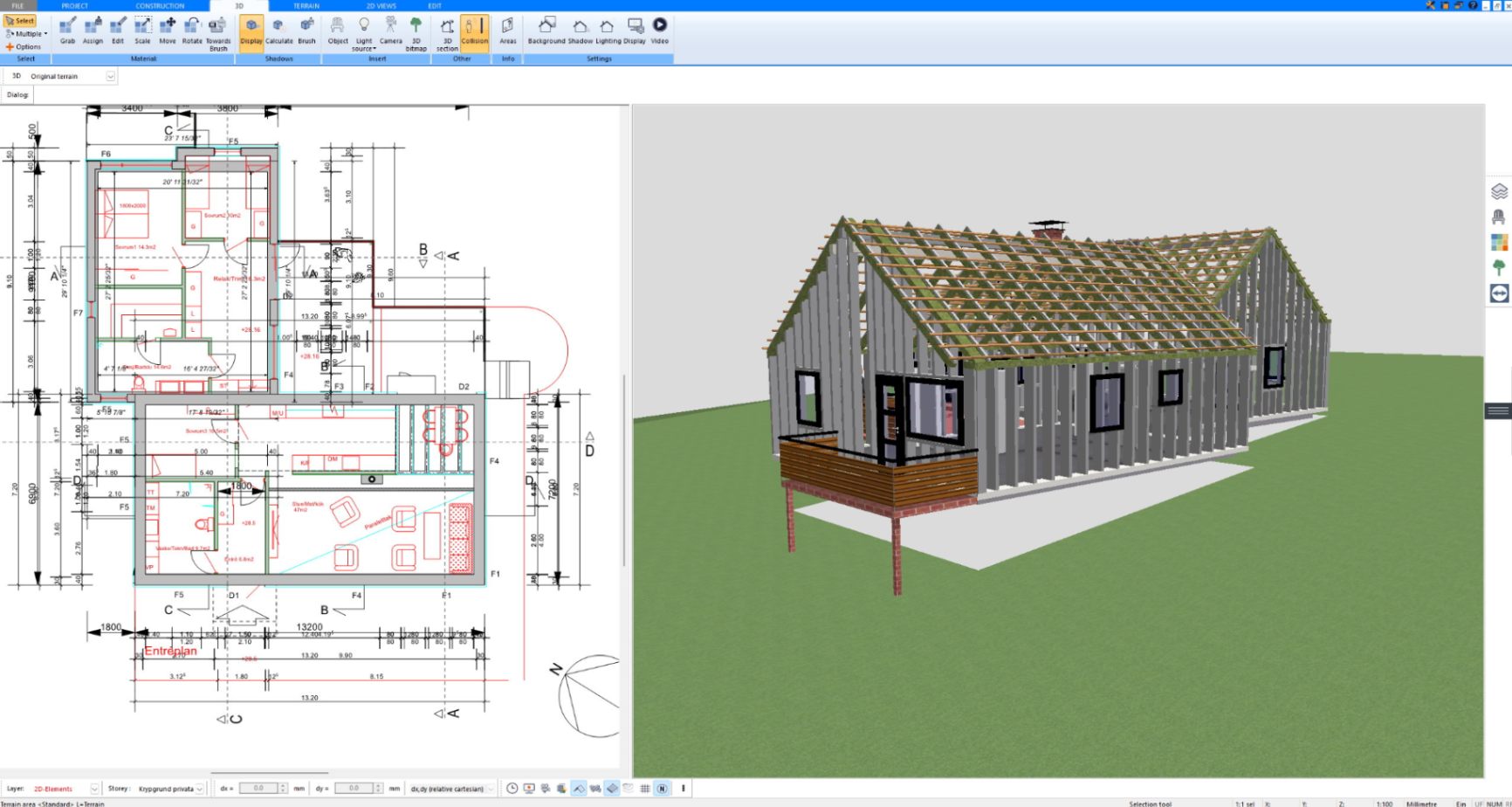Image resolution: width=1512 pixels, height=807 pixels.
Task: Create a 3D section
Action: coord(447,33)
